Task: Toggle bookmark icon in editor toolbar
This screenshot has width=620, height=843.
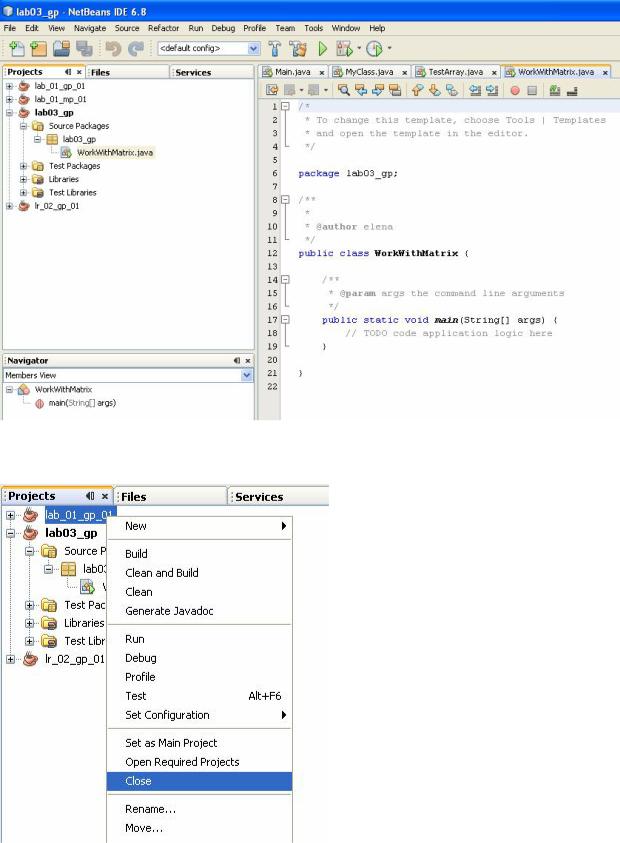Action: coord(452,90)
